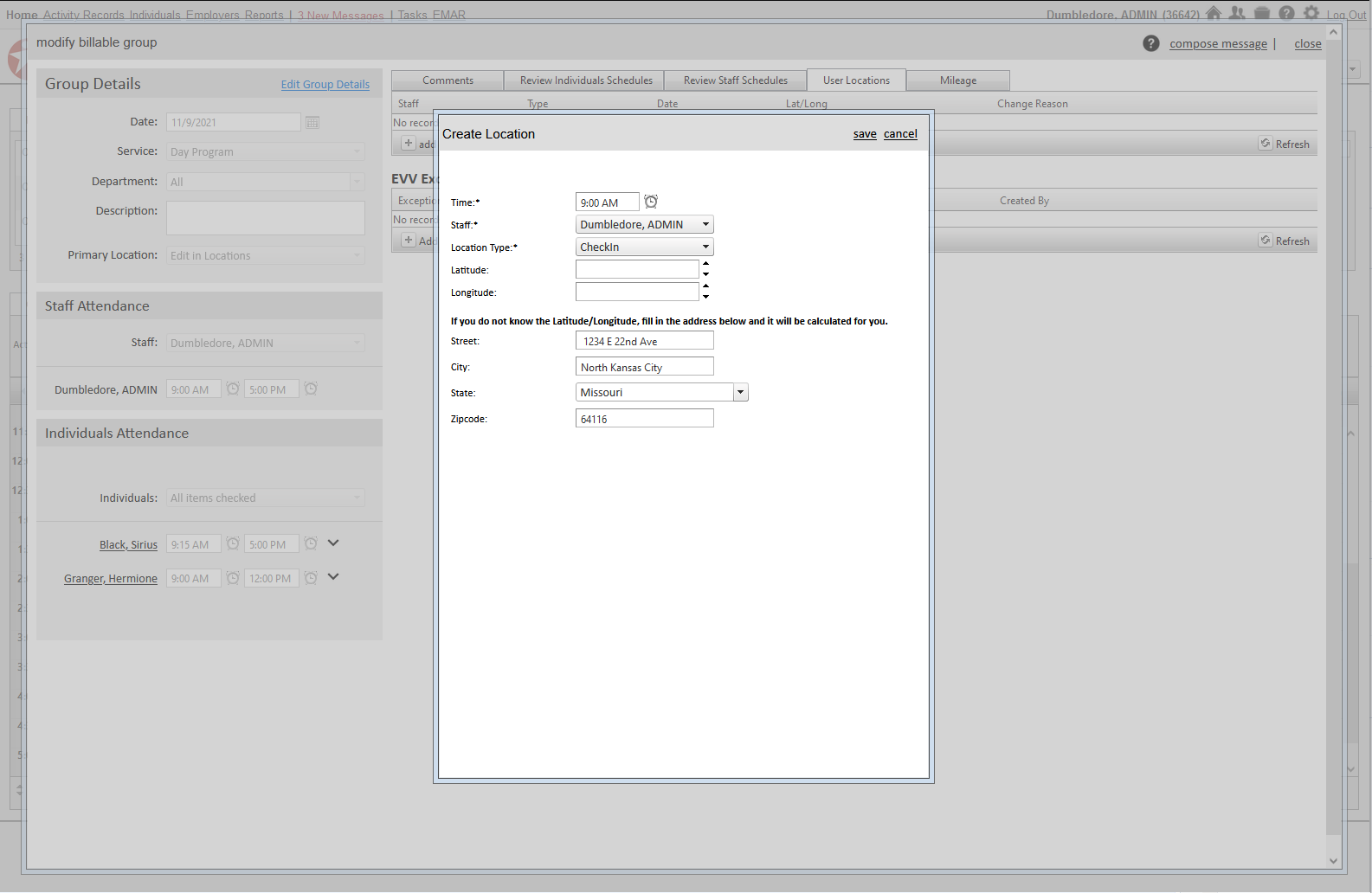Click the close link for billable group
This screenshot has width=1372, height=893.
click(x=1308, y=44)
